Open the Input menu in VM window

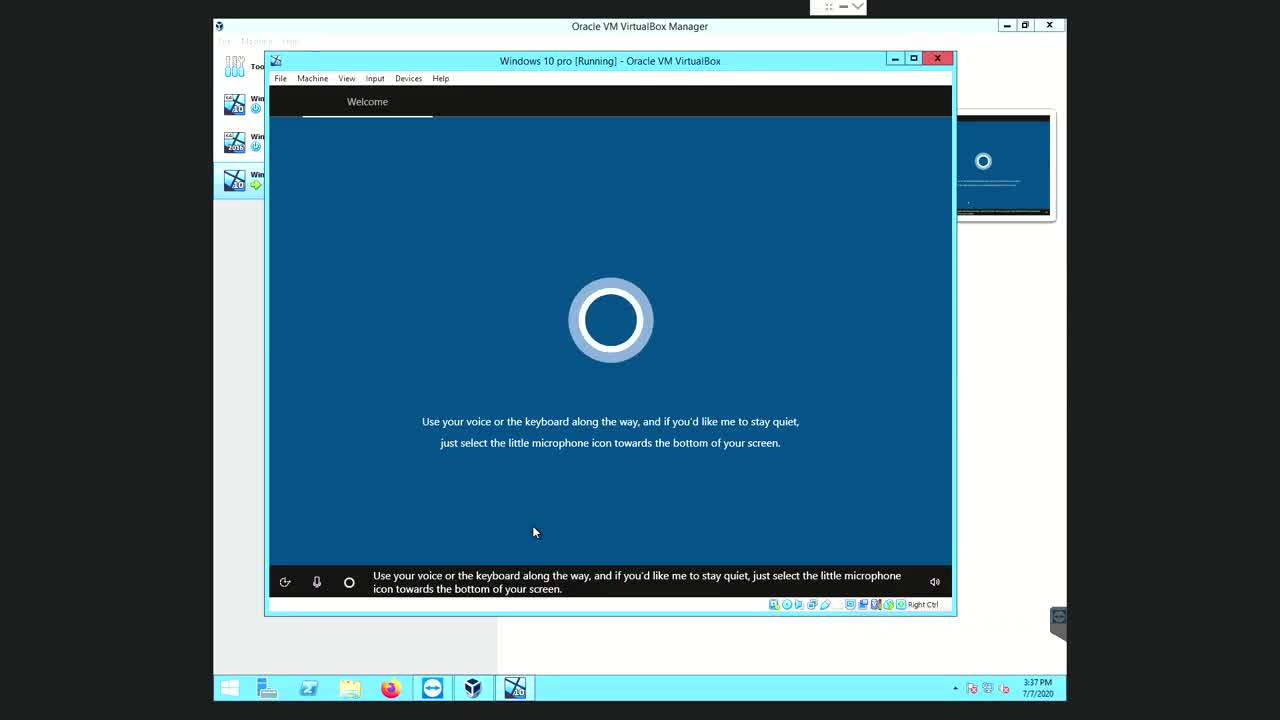tap(375, 78)
